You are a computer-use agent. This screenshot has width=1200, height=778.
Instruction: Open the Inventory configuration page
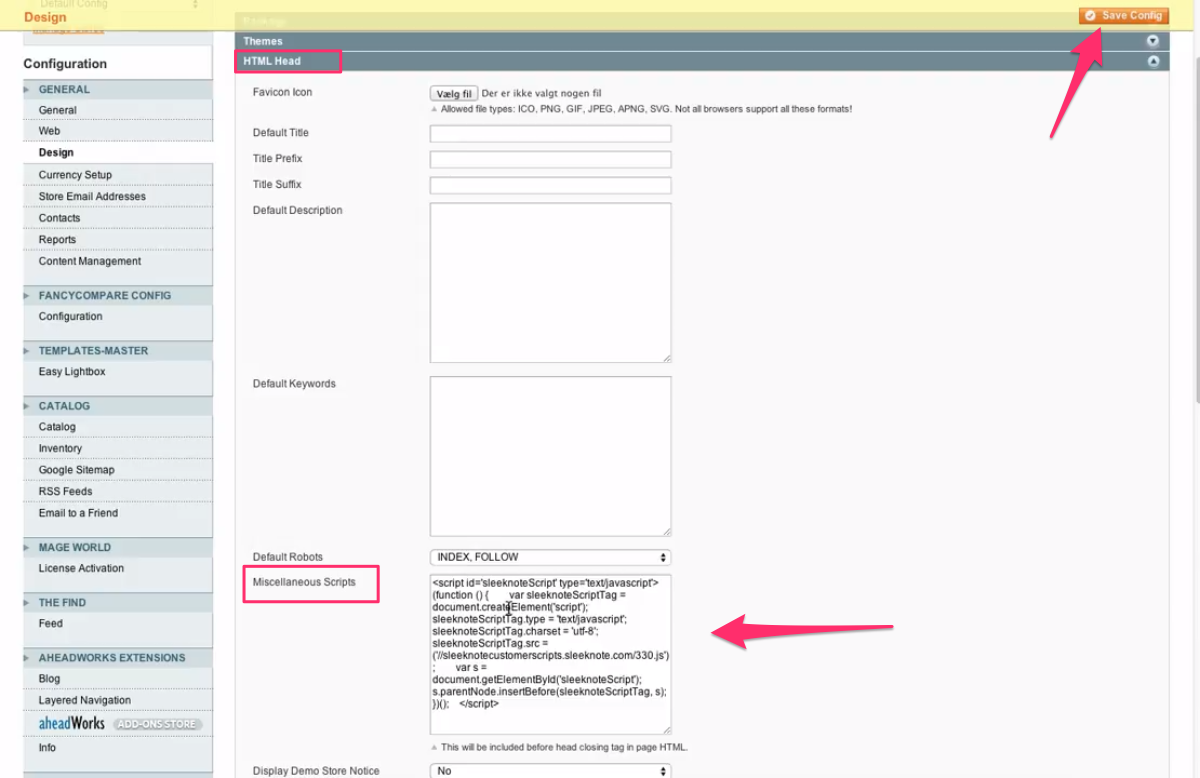[60, 449]
